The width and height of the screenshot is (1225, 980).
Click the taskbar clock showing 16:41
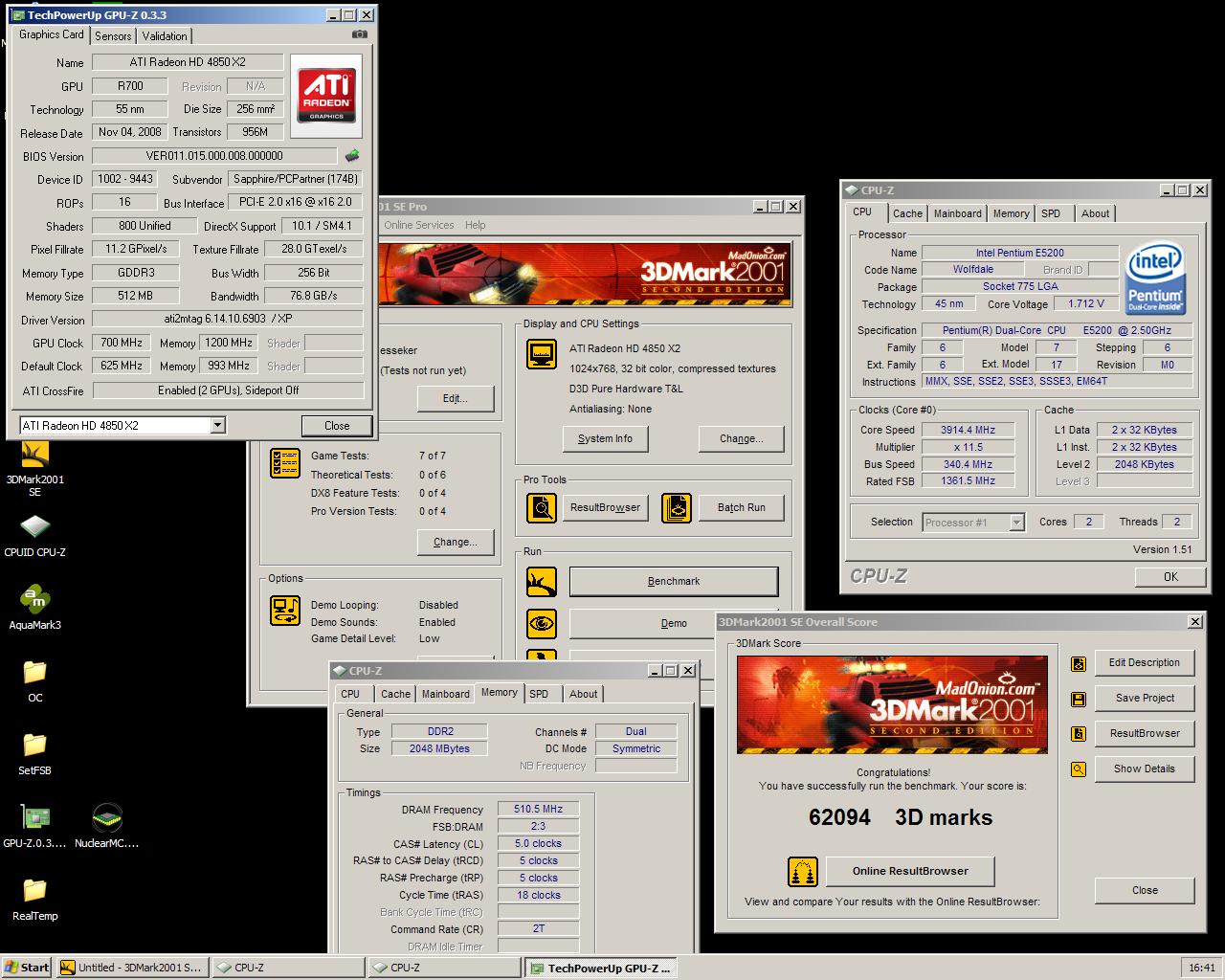point(1201,968)
